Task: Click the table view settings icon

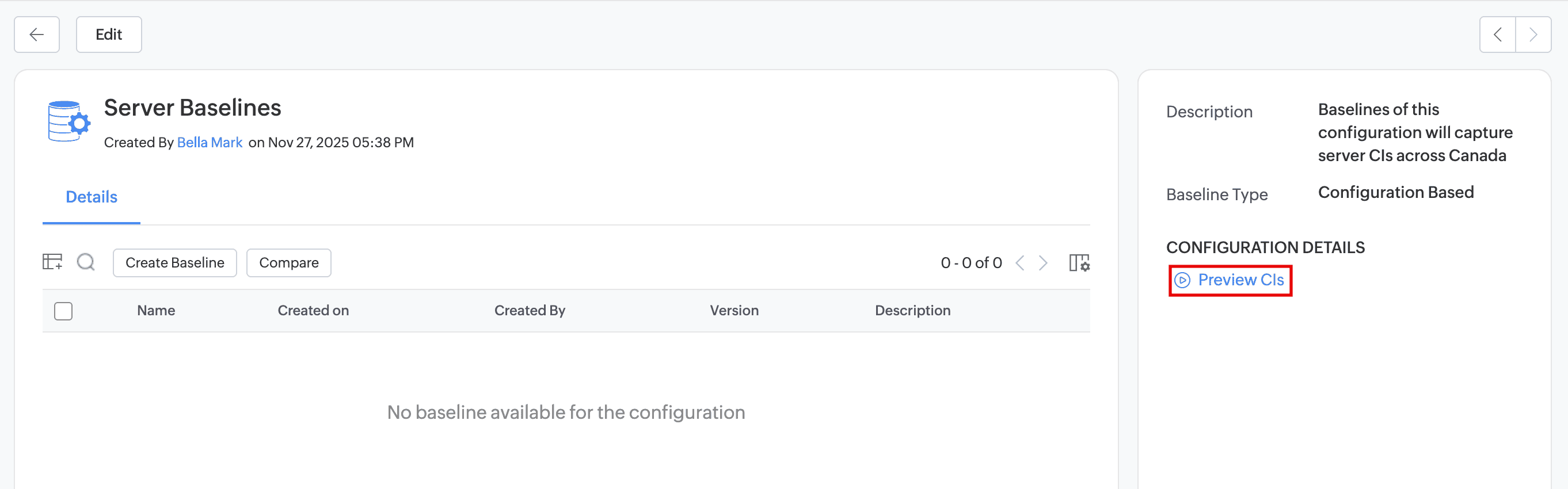Action: 52,262
